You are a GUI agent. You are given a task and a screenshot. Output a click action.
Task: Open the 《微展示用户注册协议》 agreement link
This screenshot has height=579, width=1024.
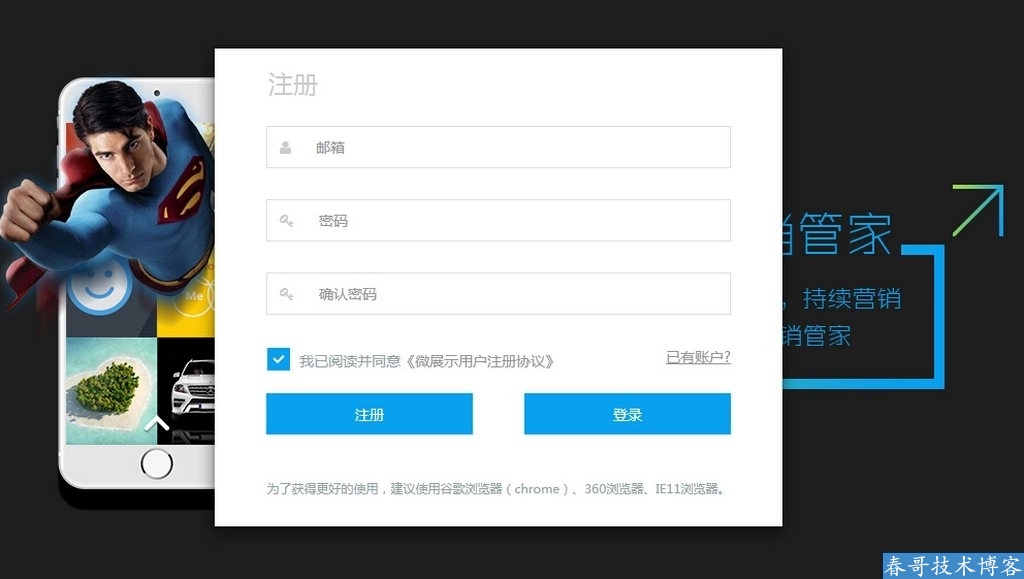[x=479, y=361]
